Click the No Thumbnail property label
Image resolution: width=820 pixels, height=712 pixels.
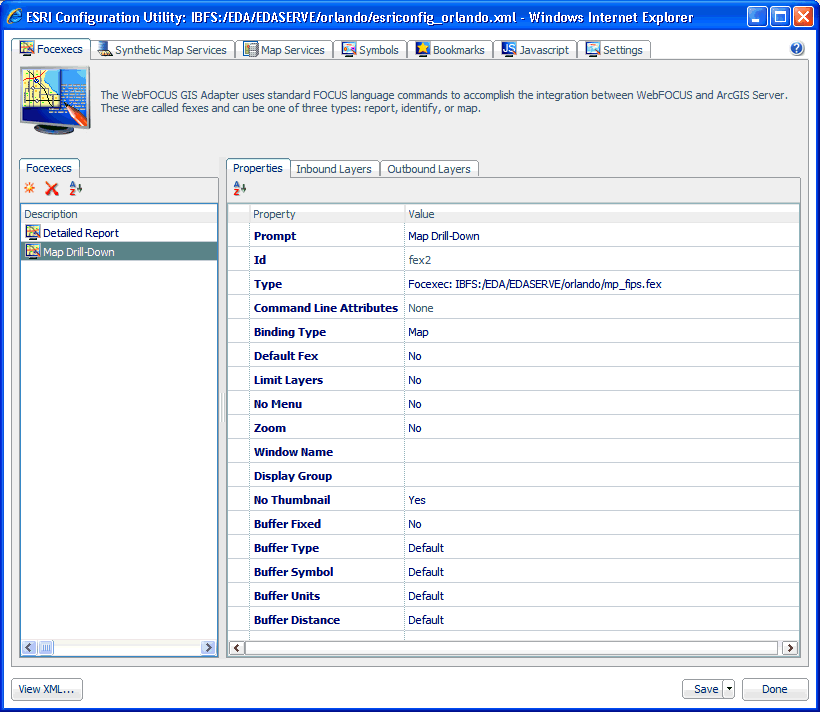pyautogui.click(x=292, y=500)
